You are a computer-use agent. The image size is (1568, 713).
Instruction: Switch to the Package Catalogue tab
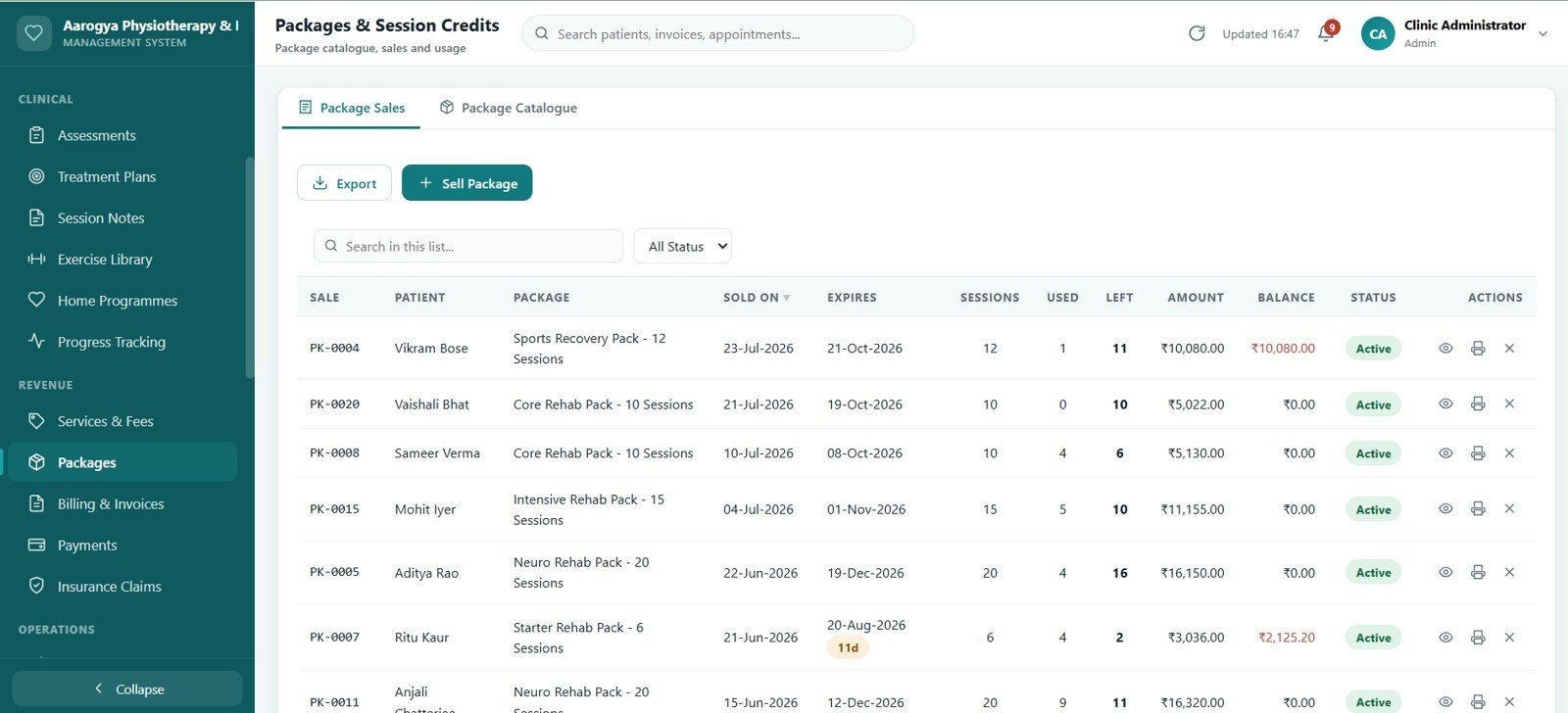[x=508, y=108]
